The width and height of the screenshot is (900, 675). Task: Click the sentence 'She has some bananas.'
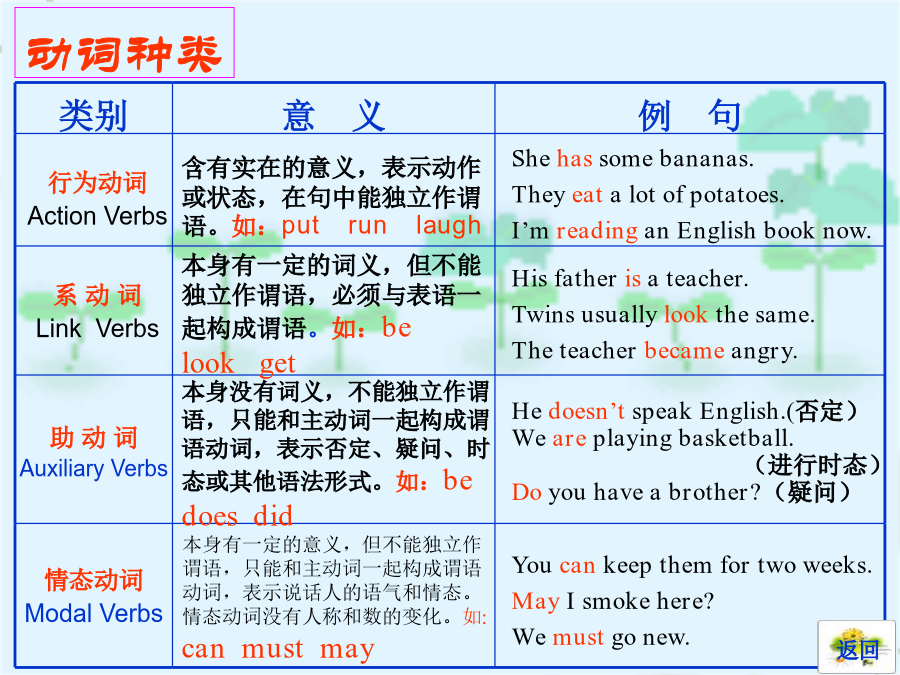coord(633,158)
